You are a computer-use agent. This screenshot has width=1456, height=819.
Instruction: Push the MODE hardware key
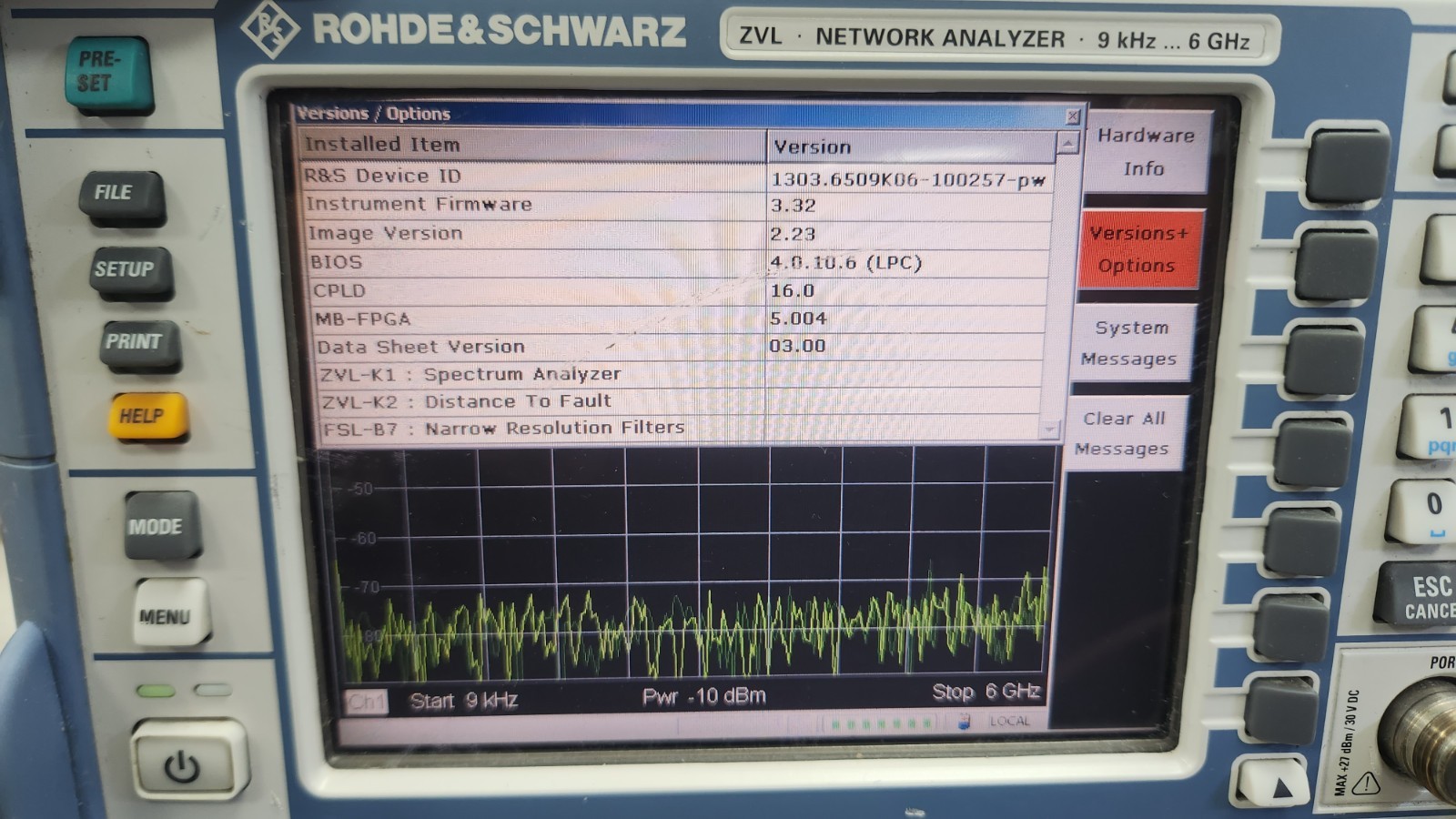point(161,525)
